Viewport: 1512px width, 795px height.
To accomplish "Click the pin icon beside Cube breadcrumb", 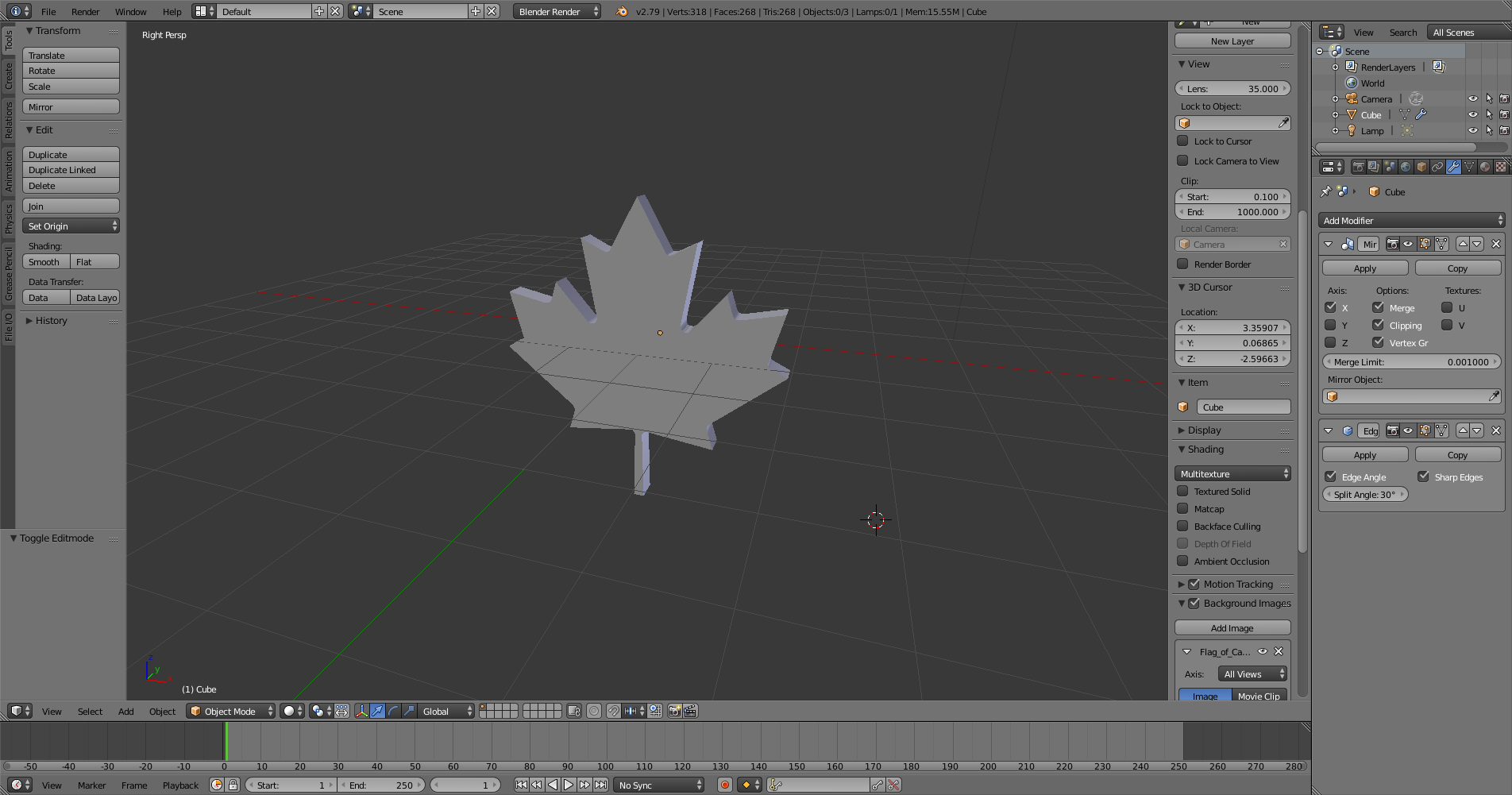I will pyautogui.click(x=1325, y=191).
